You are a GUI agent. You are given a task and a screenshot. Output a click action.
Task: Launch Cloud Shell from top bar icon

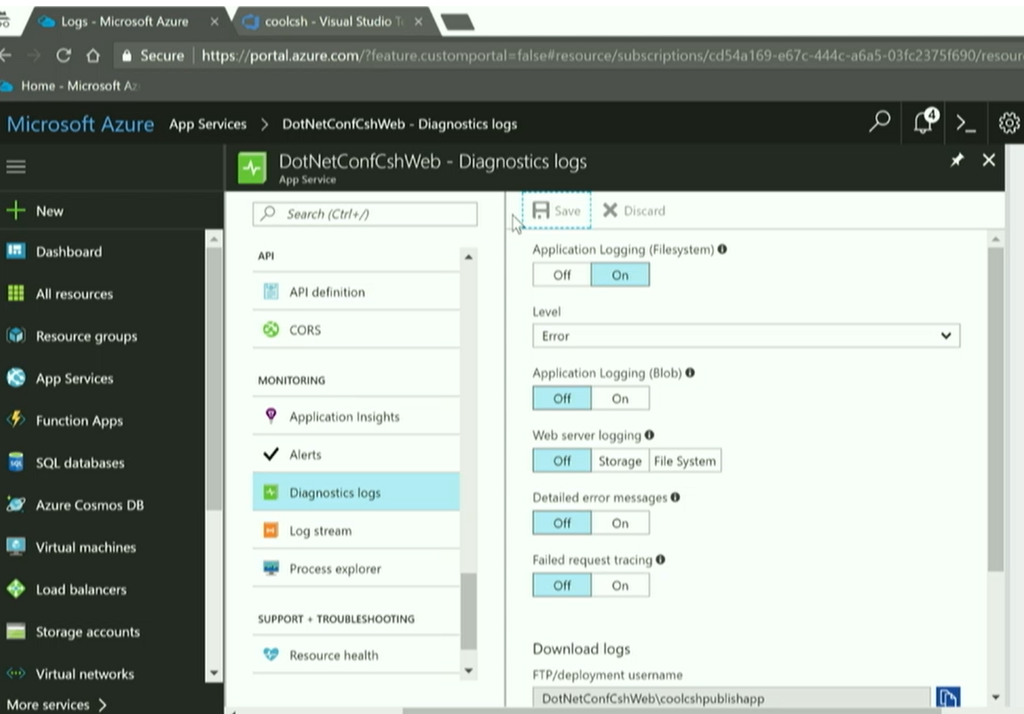966,123
